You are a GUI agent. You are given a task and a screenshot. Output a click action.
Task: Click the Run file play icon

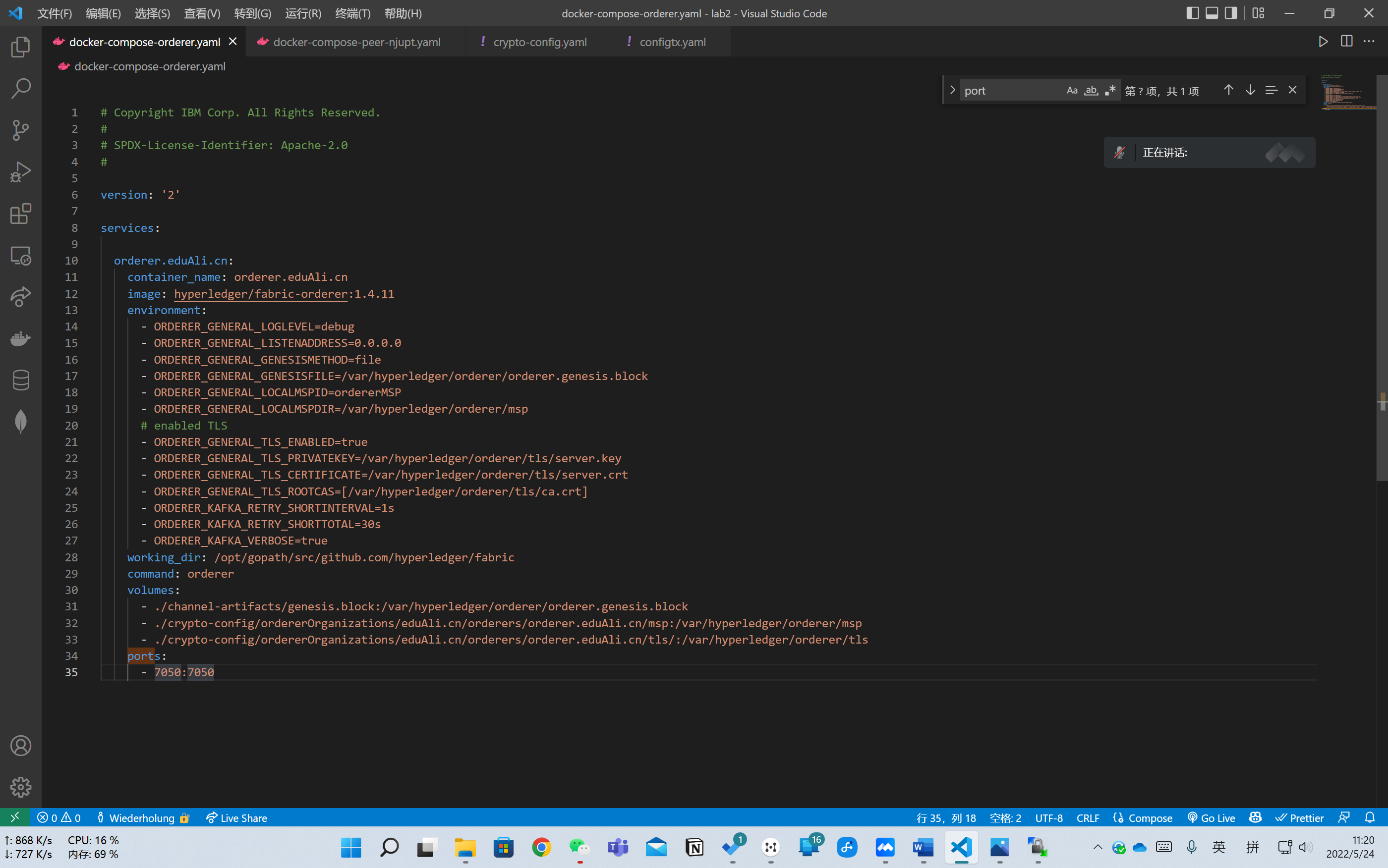1323,41
